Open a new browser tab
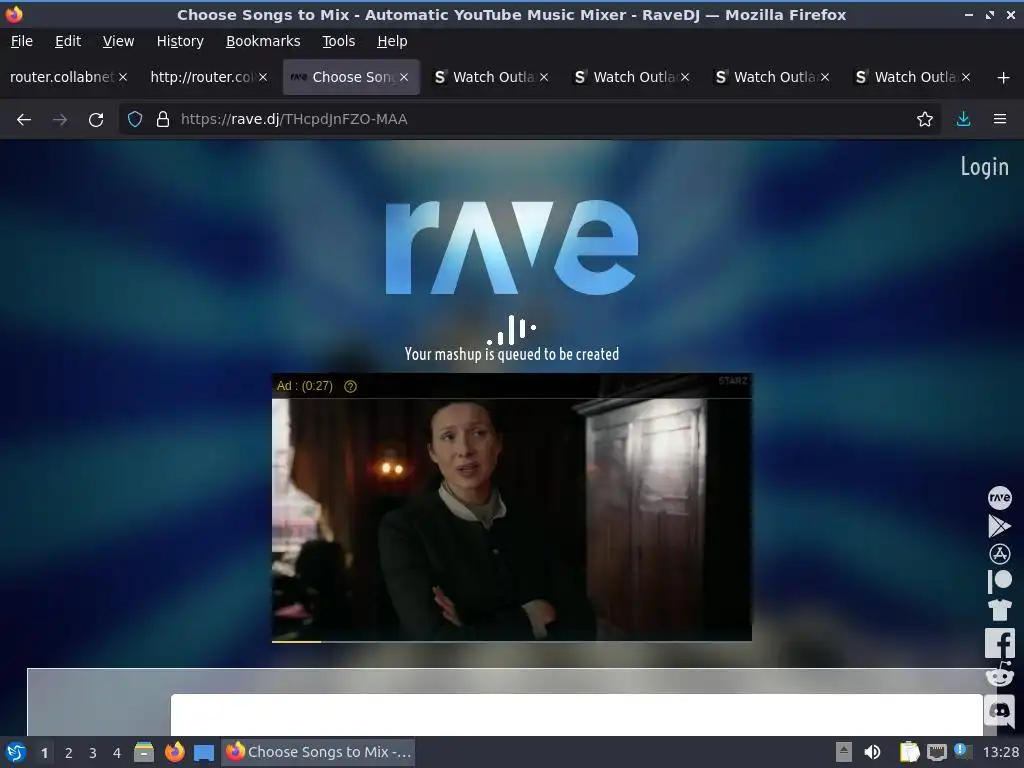 point(1003,78)
